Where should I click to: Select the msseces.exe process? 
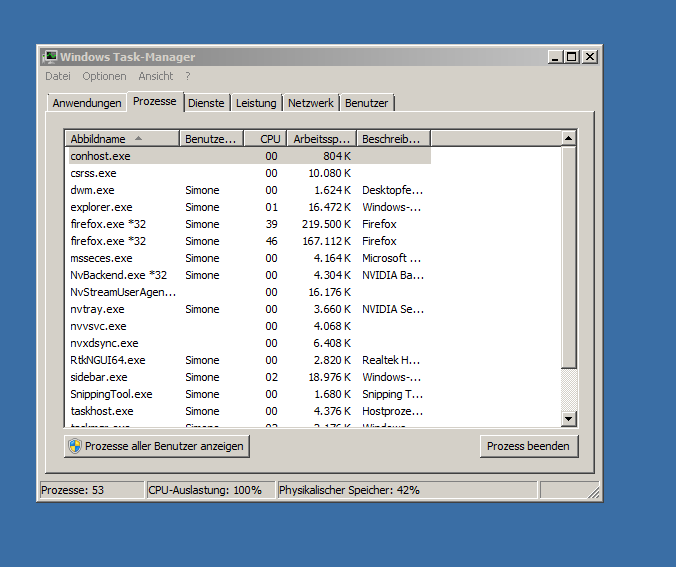point(250,258)
